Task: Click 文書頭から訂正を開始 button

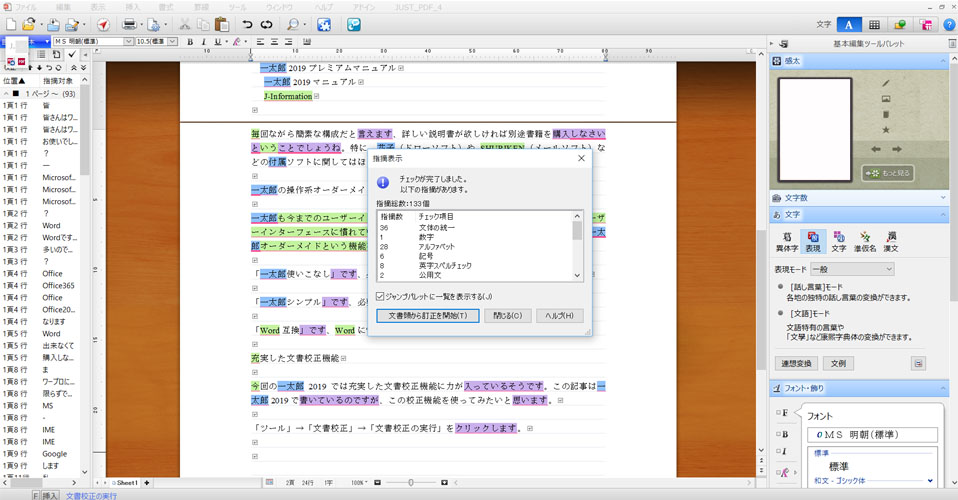Action: point(427,316)
